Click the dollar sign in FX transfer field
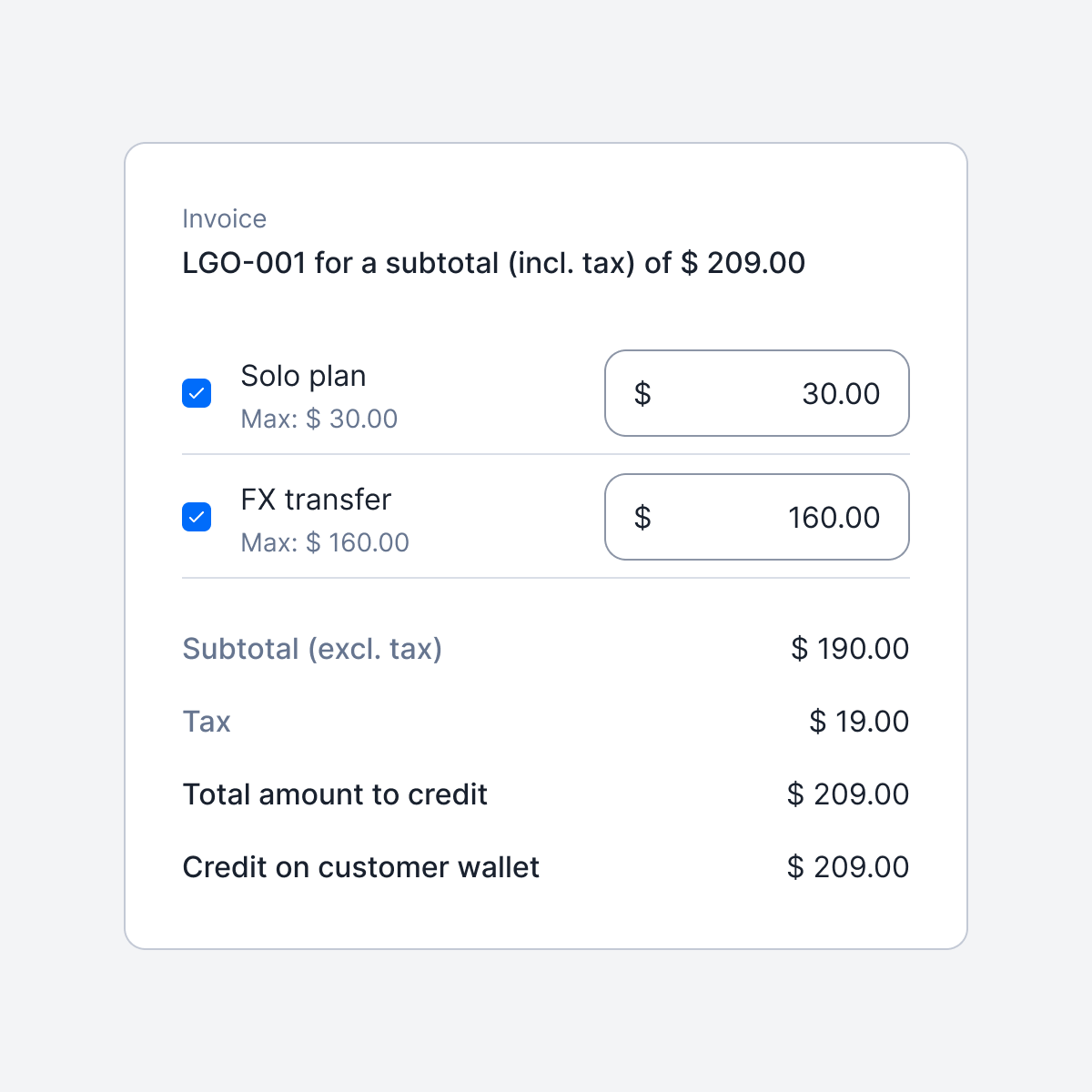This screenshot has width=1092, height=1092. (642, 517)
